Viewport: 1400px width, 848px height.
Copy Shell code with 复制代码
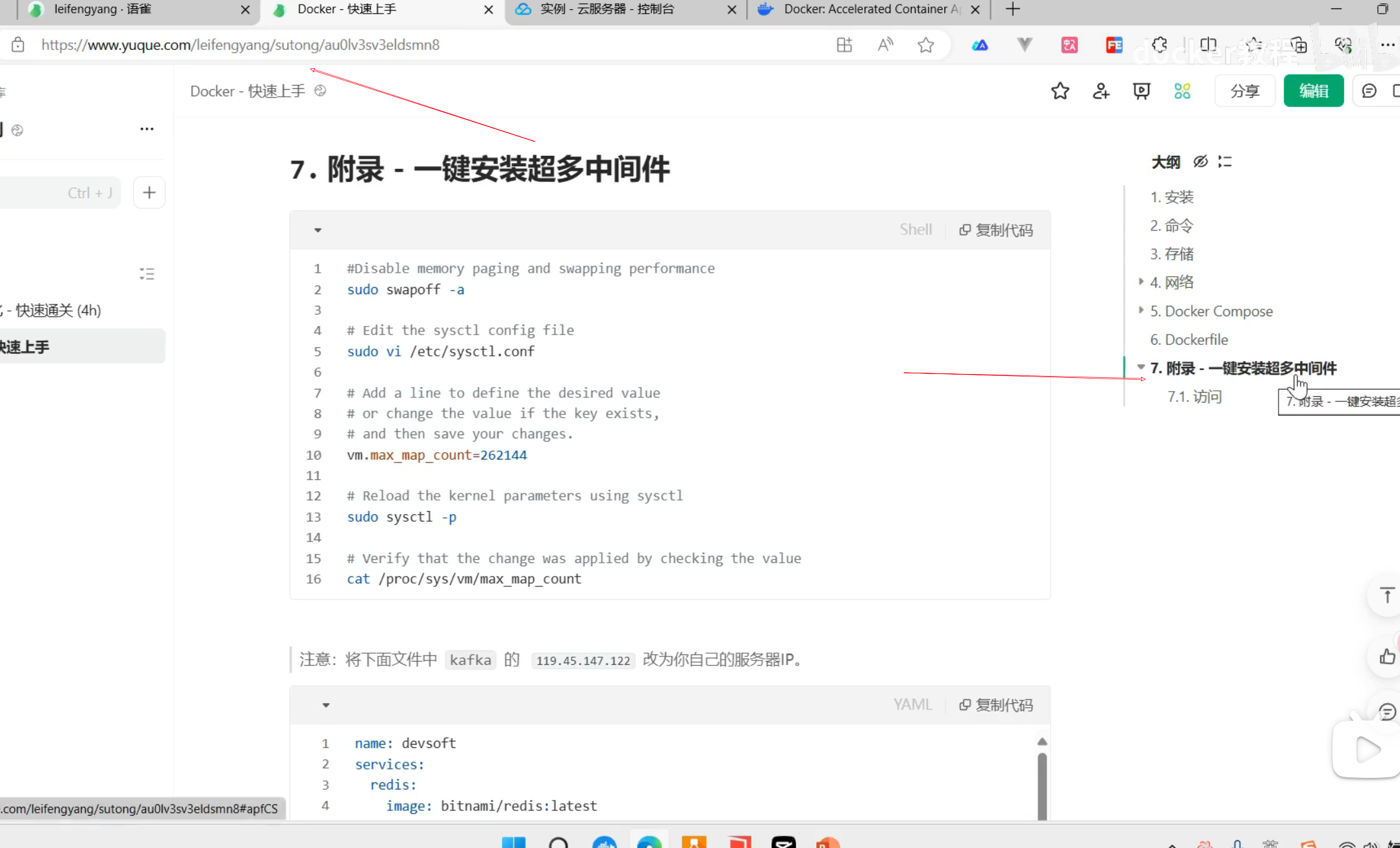[x=996, y=230]
